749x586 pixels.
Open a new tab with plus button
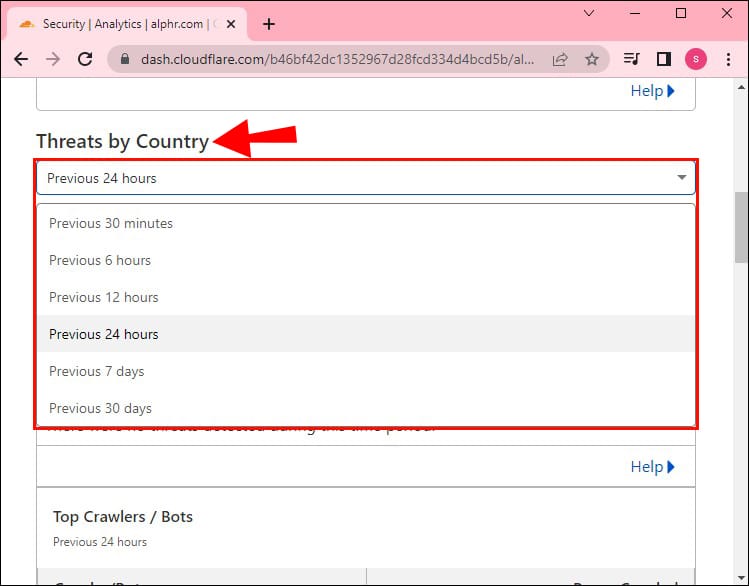tap(268, 24)
